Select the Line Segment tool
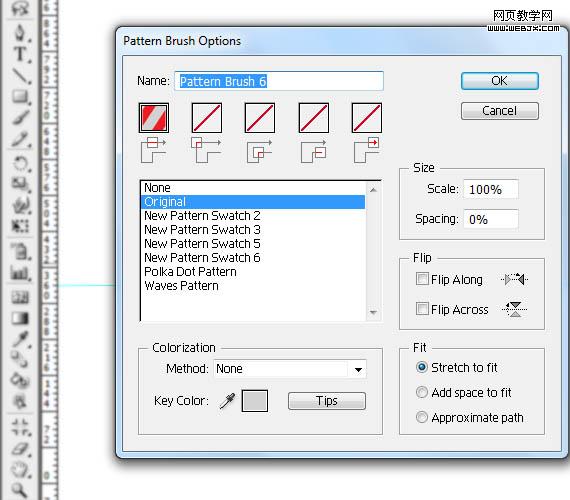Screen dimensions: 570x500 [20, 76]
